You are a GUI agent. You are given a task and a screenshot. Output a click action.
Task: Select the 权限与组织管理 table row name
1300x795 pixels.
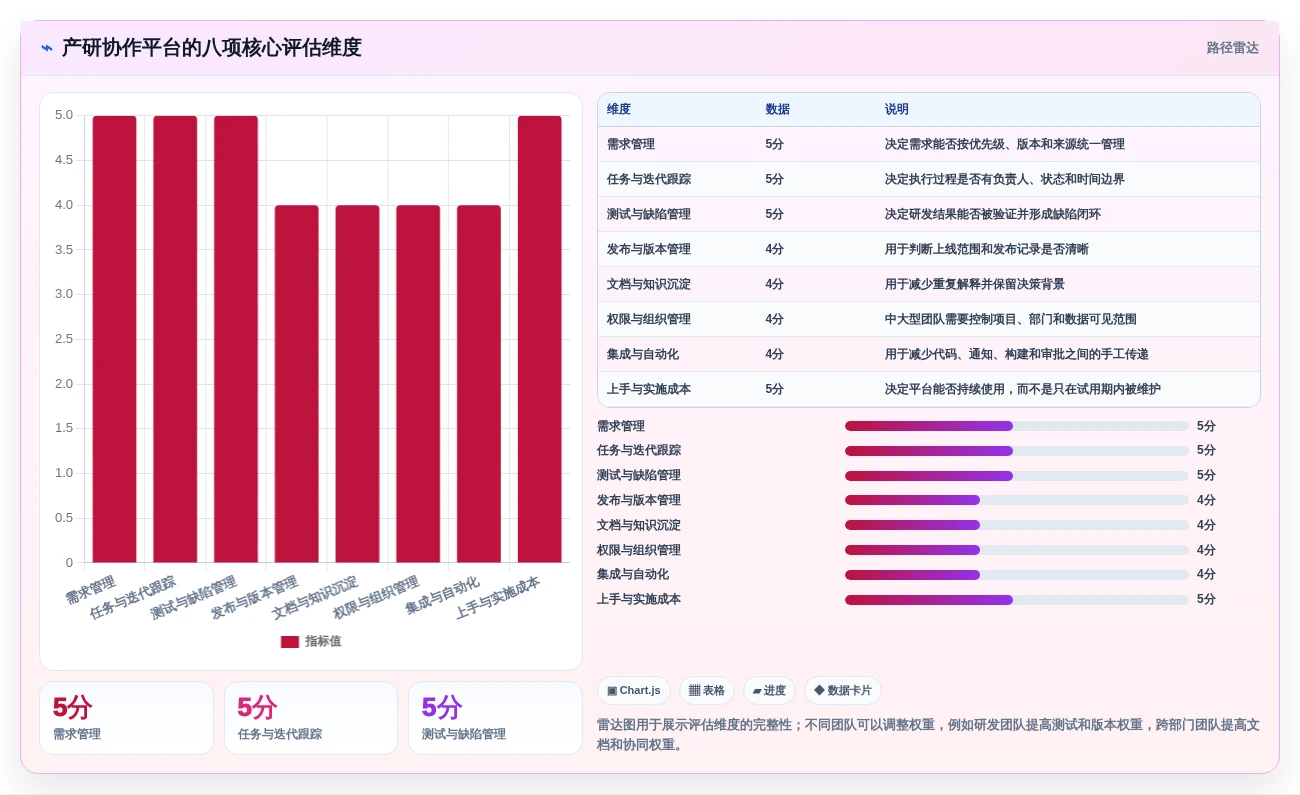pyautogui.click(x=649, y=320)
